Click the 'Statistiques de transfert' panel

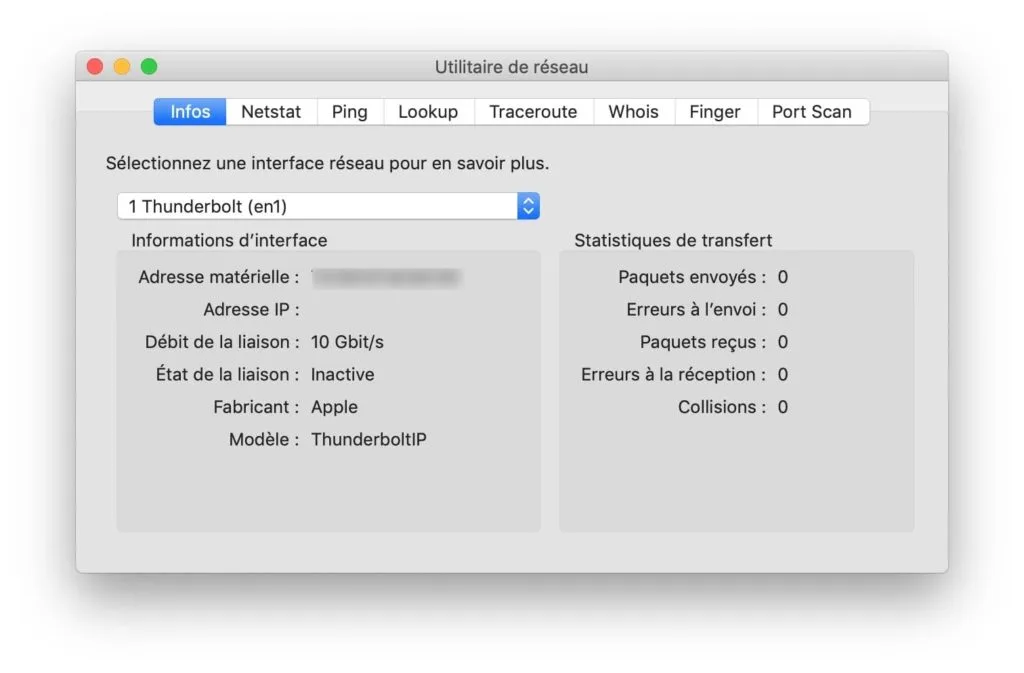coord(737,390)
